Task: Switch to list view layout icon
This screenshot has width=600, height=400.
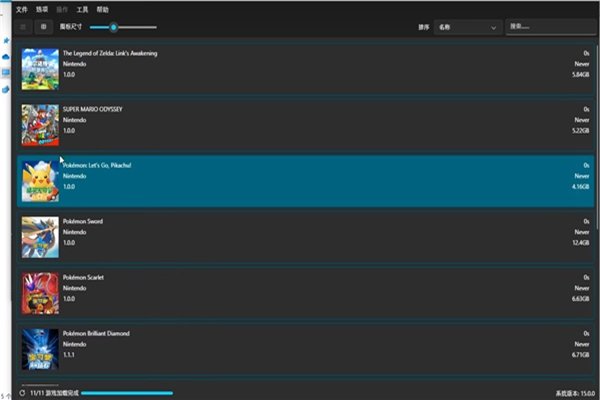Action: tap(24, 27)
